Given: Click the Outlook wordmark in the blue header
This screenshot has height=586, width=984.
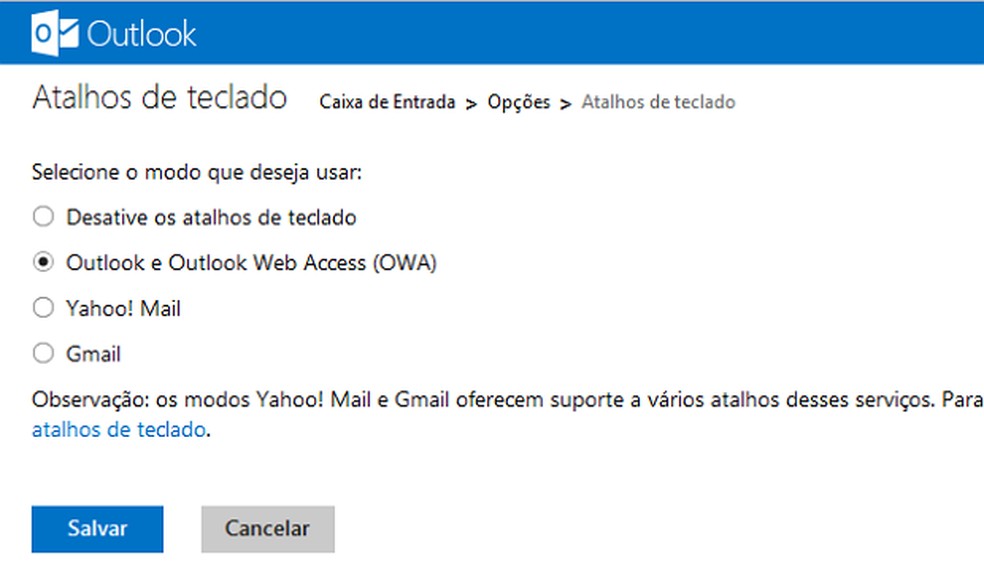Looking at the screenshot, I should coord(143,32).
